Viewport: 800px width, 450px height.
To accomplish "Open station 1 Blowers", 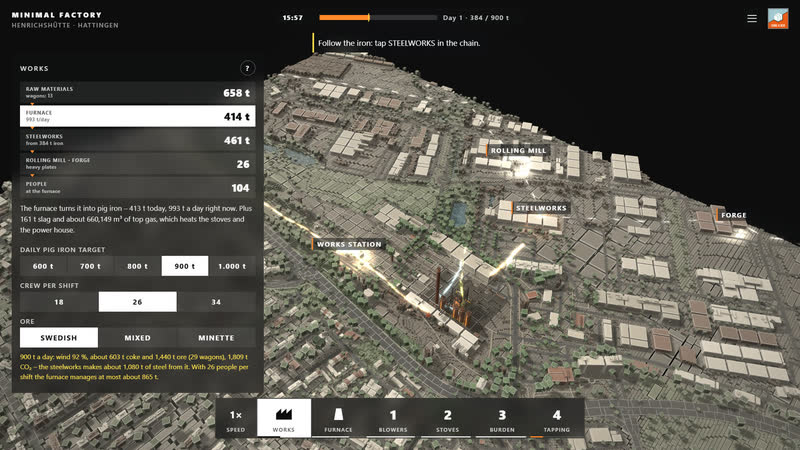I will 393,418.
